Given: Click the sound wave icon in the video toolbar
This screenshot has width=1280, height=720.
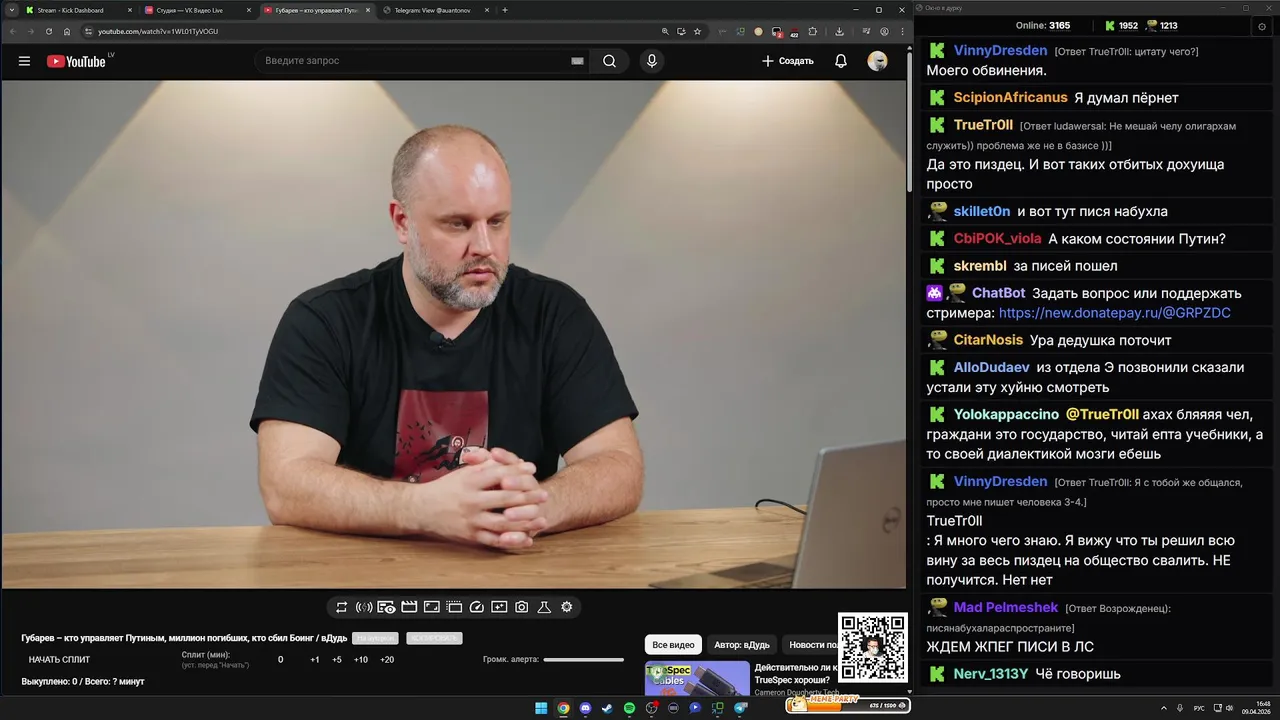Looking at the screenshot, I should (x=364, y=607).
